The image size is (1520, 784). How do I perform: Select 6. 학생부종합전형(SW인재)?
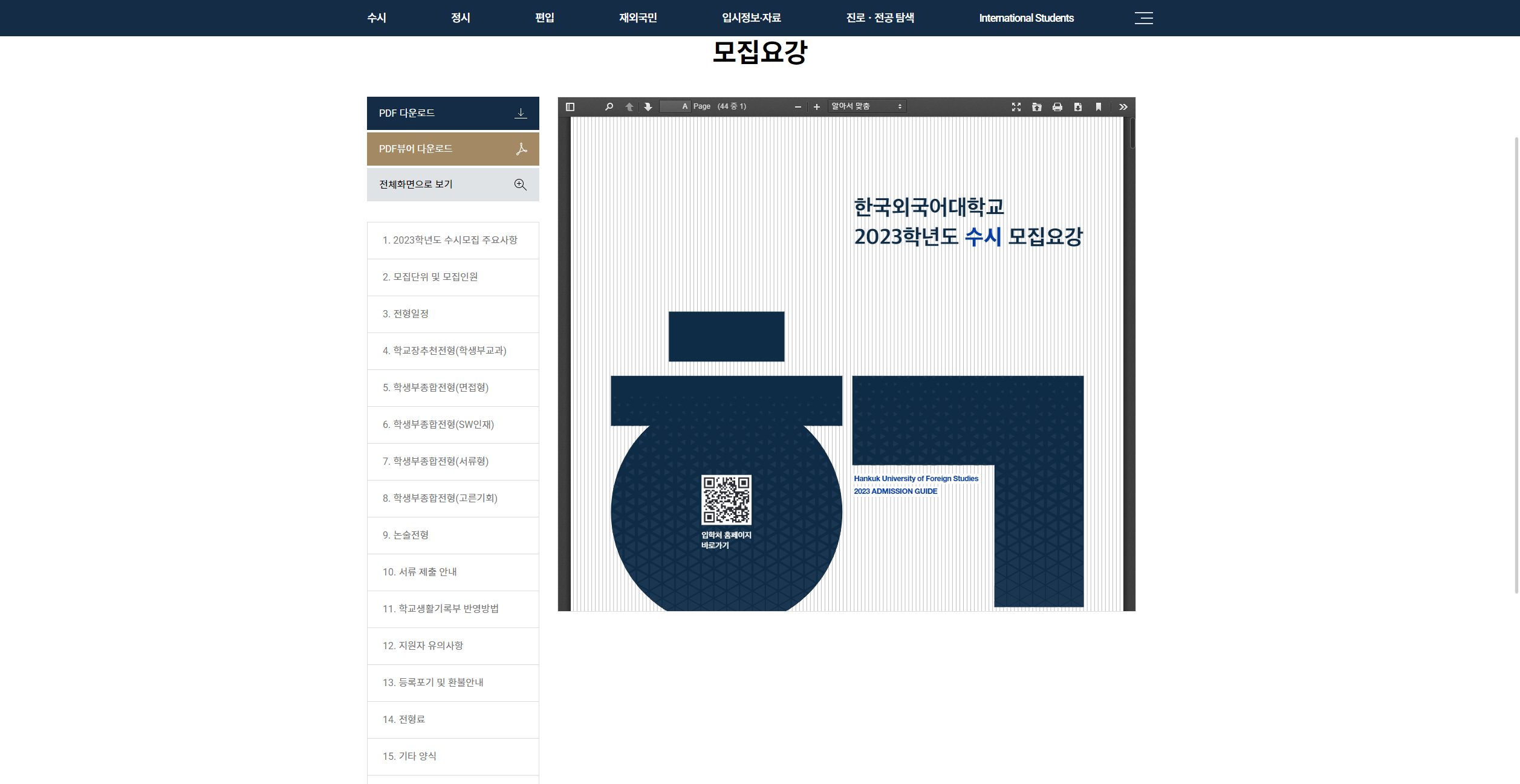[453, 425]
